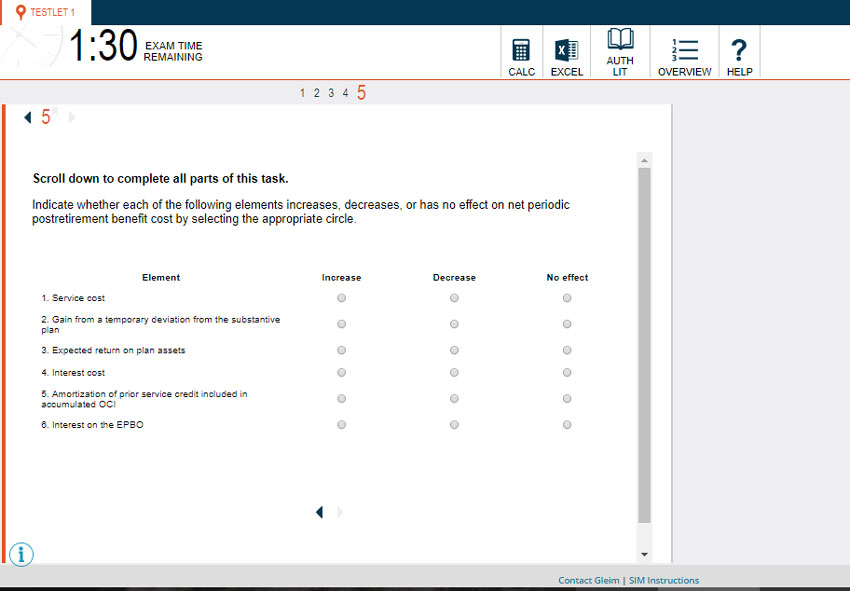Screen dimensions: 850x591
Task: Open the OVERVIEW list icon
Action: tap(685, 51)
